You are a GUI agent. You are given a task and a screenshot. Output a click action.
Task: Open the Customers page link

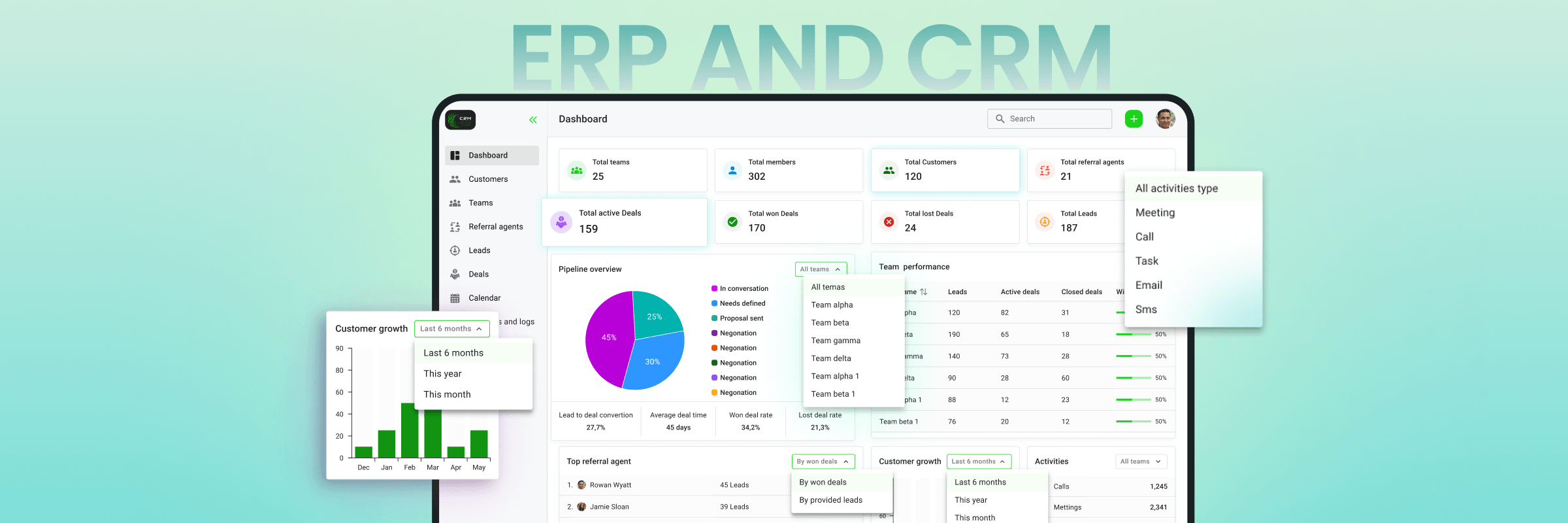(488, 179)
